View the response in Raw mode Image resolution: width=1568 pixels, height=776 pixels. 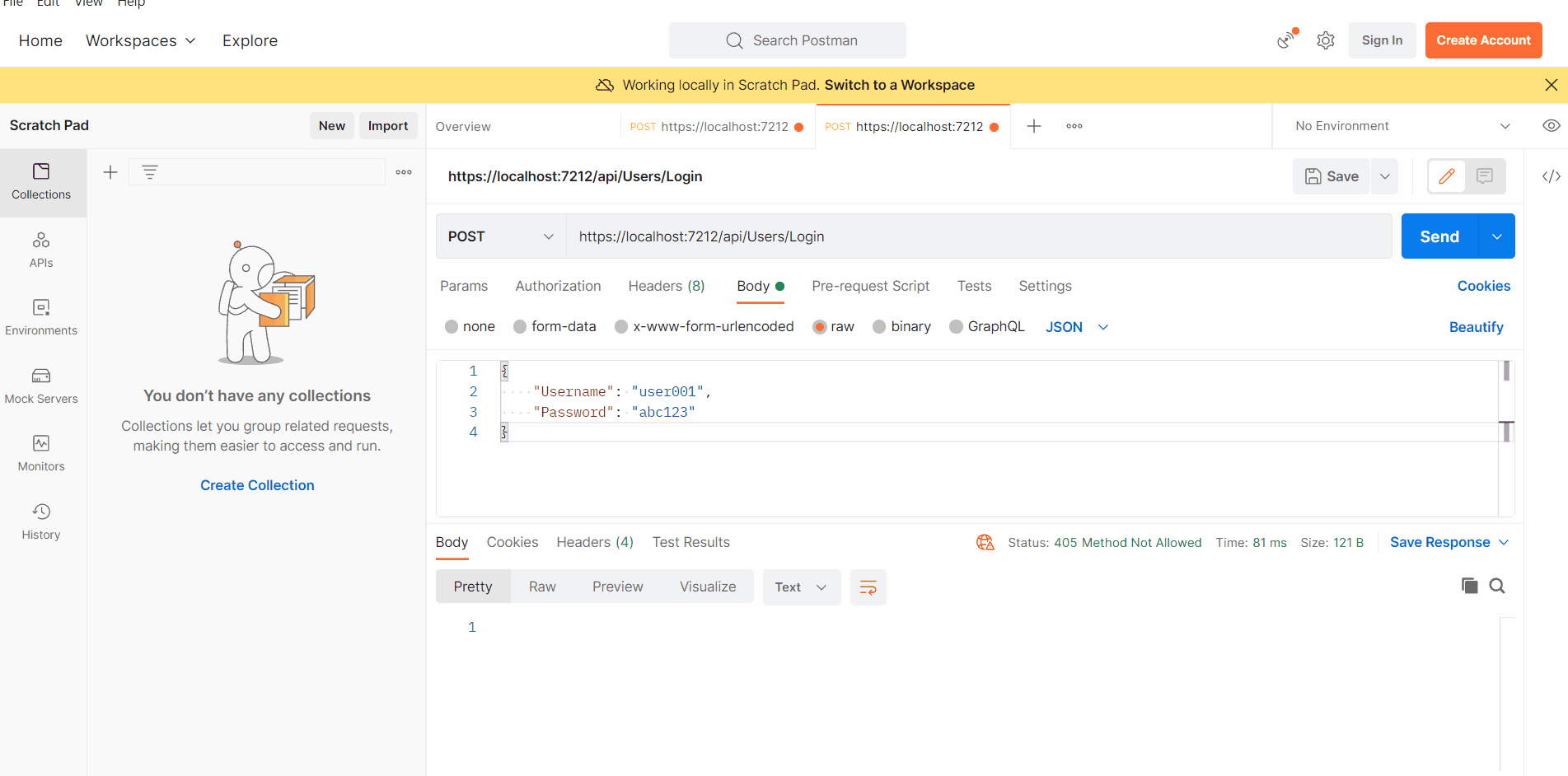(x=541, y=586)
